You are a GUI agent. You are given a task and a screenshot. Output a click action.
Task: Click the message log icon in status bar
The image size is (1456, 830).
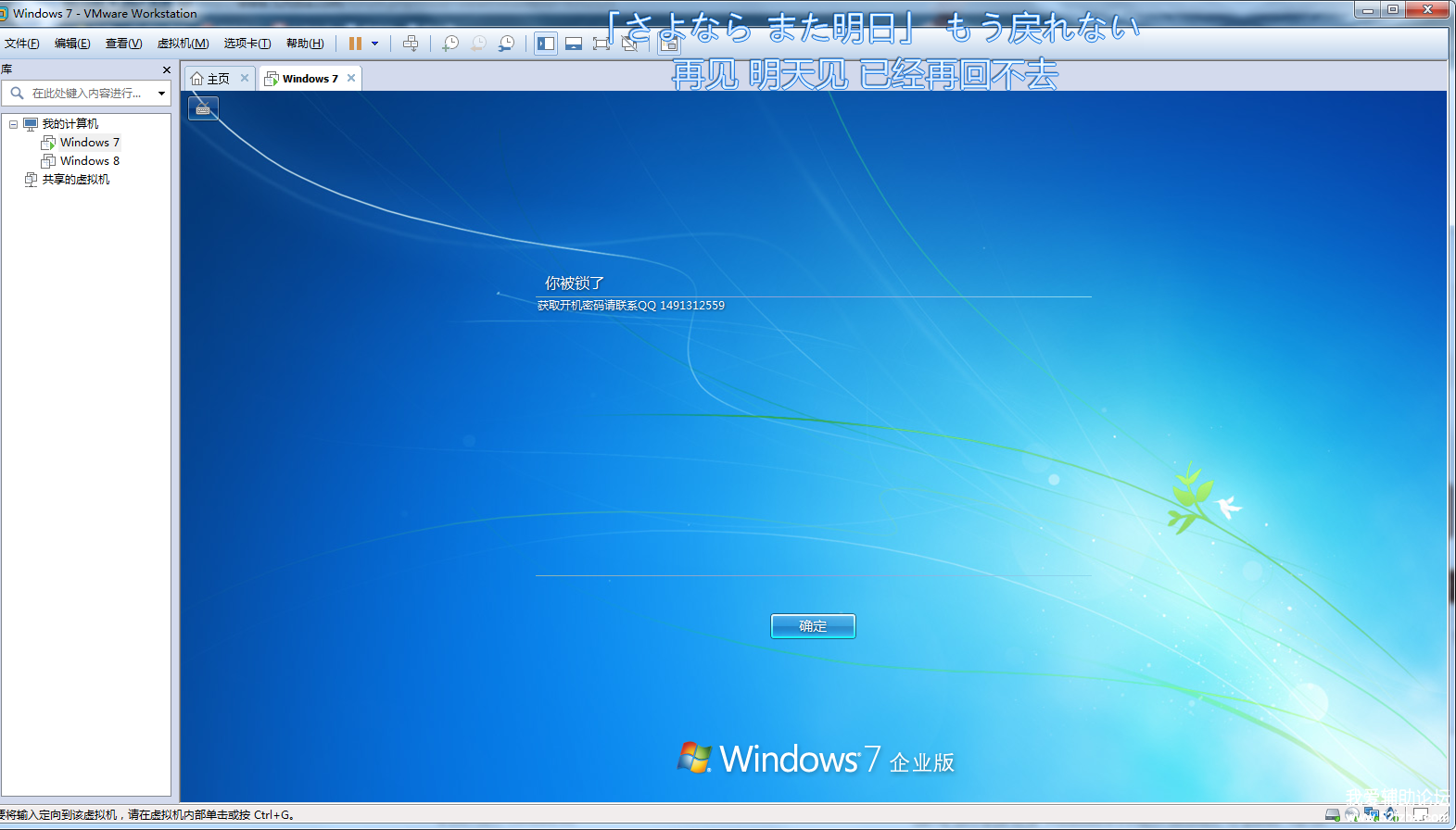tap(1421, 815)
